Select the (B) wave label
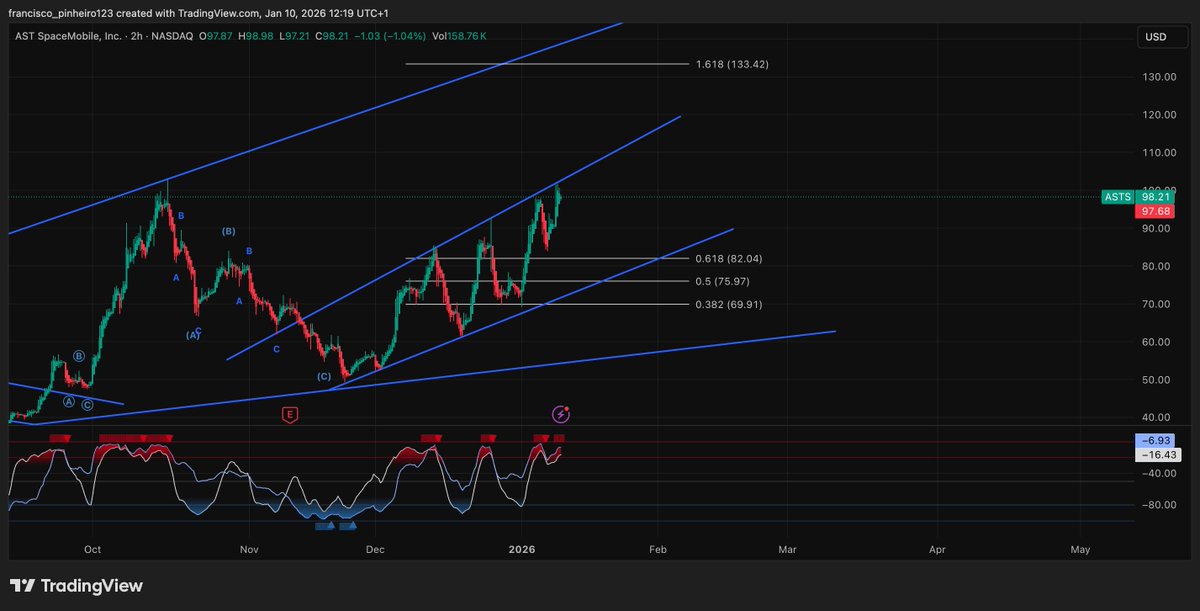This screenshot has width=1200, height=611. (x=228, y=231)
